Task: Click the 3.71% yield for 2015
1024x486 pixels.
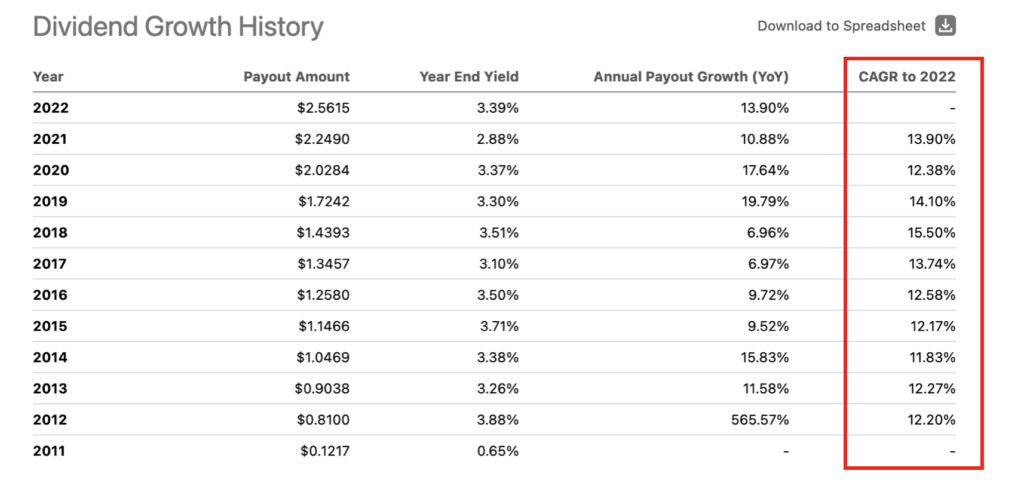Action: (496, 326)
